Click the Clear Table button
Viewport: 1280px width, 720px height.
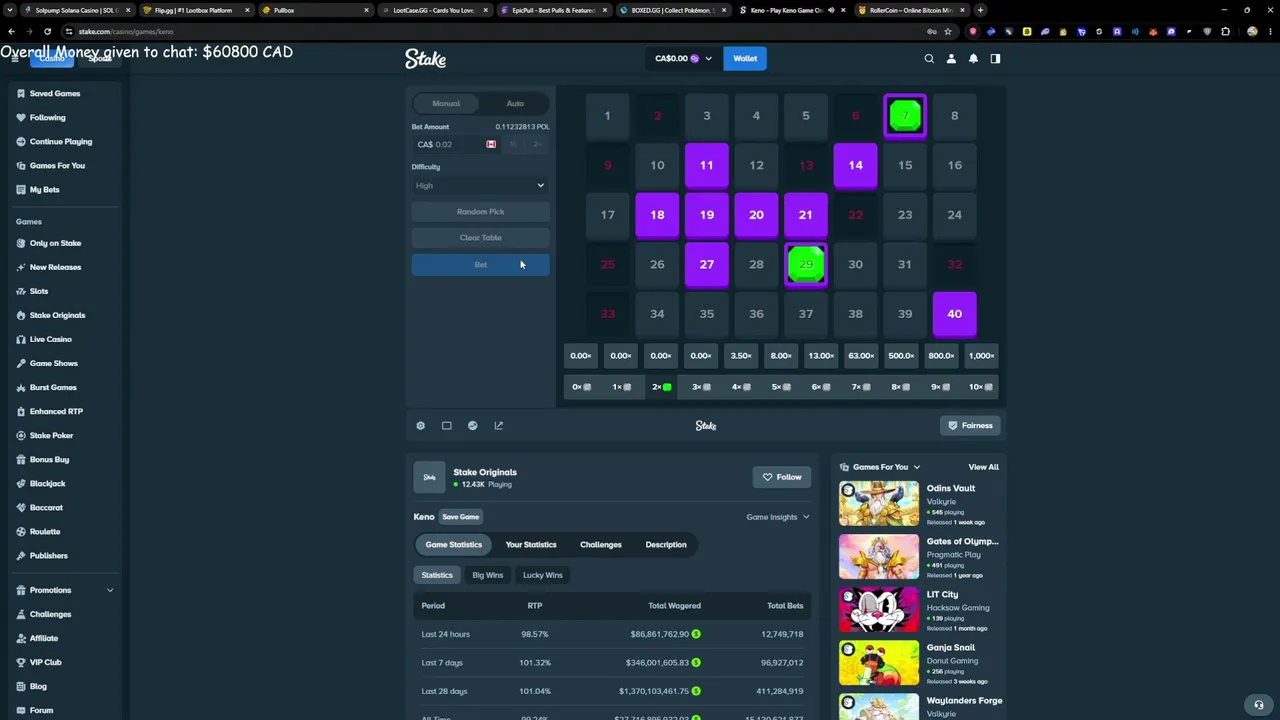(x=480, y=238)
